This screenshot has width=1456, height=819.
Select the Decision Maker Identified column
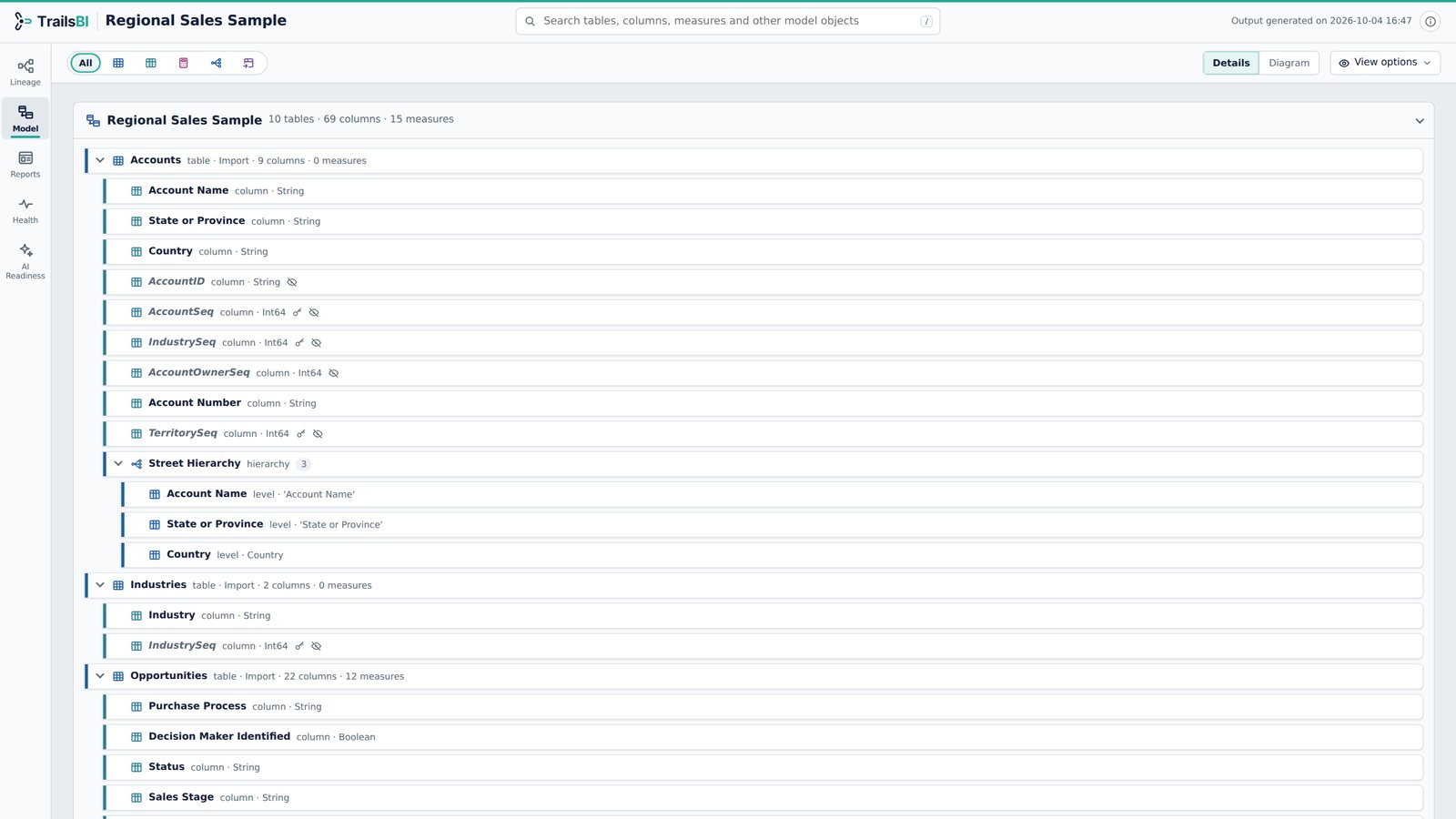(763, 737)
